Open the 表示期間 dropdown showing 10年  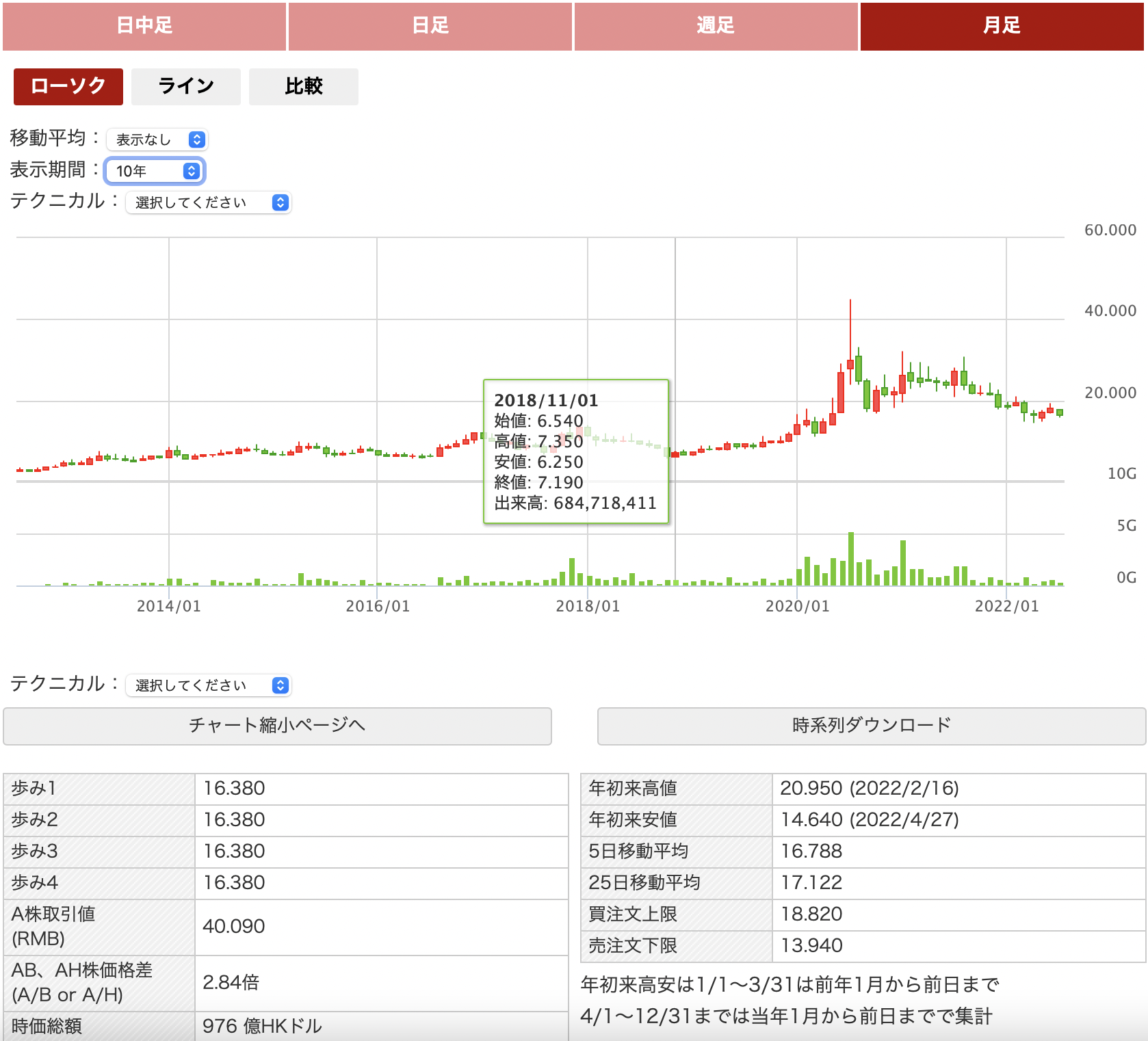[155, 171]
